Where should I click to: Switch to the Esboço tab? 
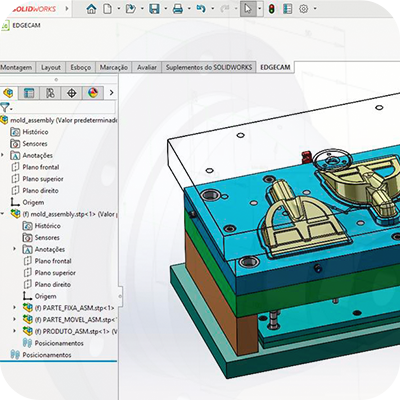(81, 67)
